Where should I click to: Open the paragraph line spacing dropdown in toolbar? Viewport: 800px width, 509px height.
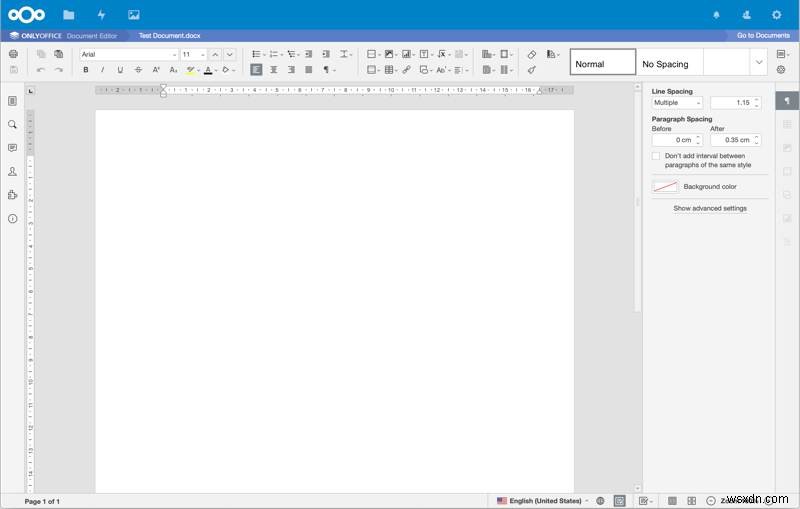(346, 54)
